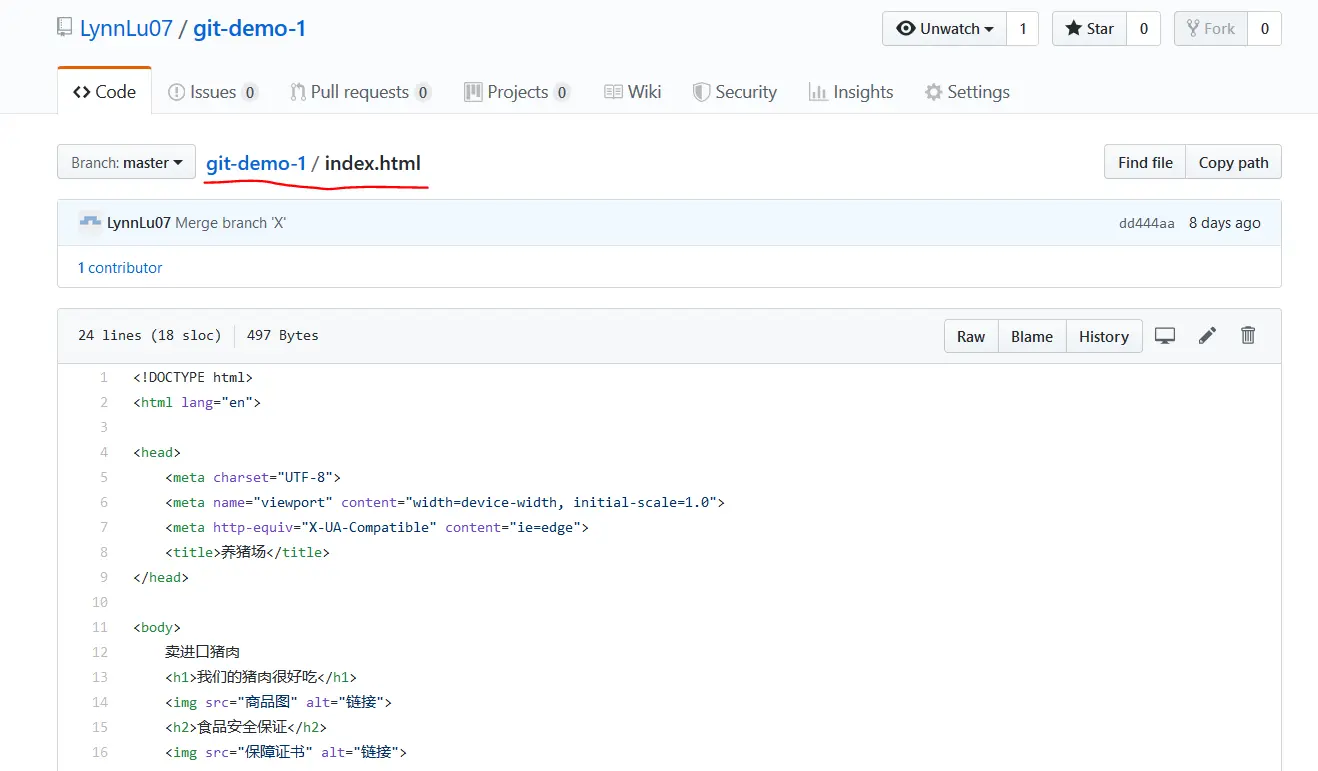Expand the Branch: master selector

click(x=126, y=163)
